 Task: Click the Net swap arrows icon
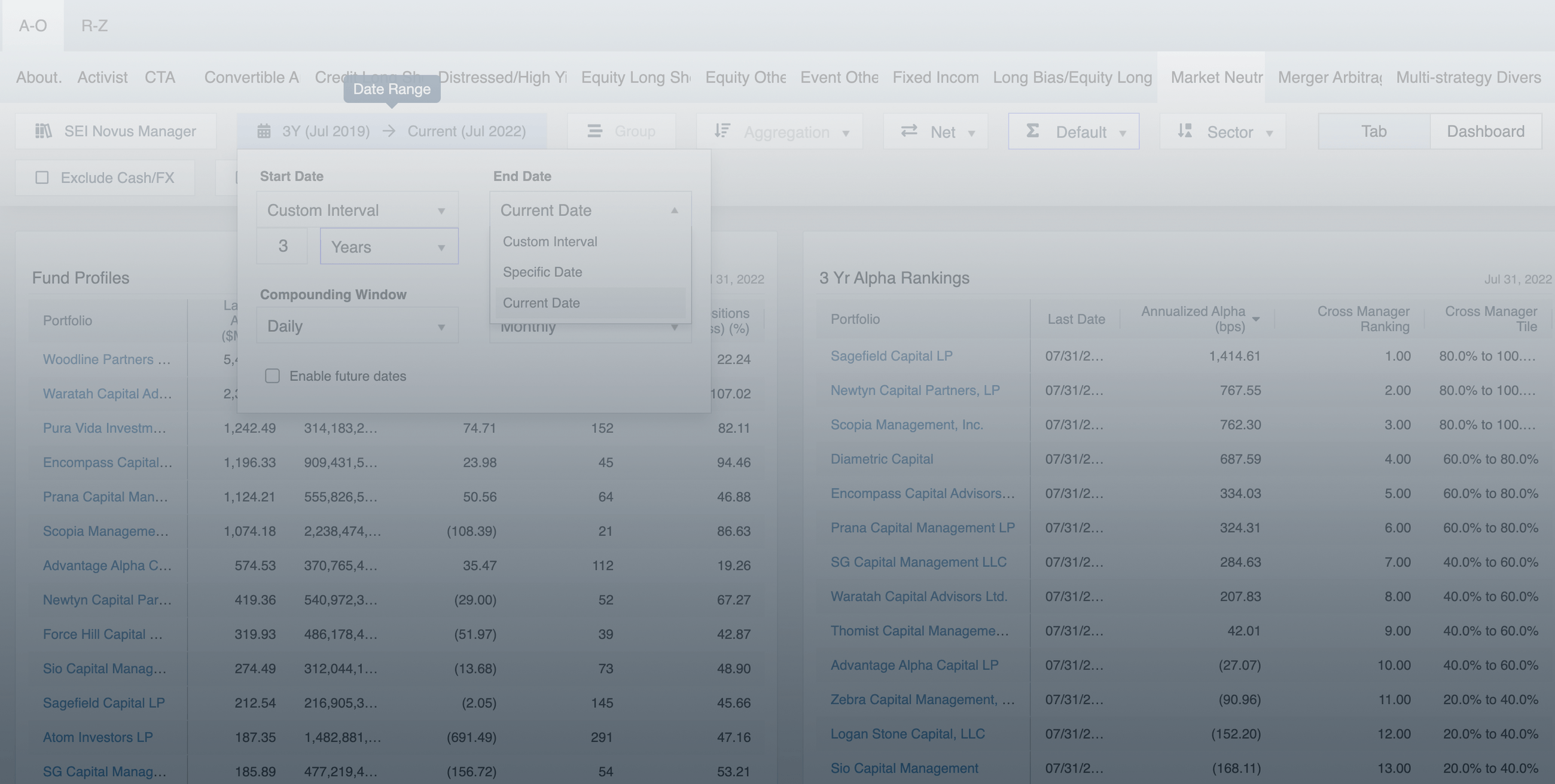(x=909, y=131)
